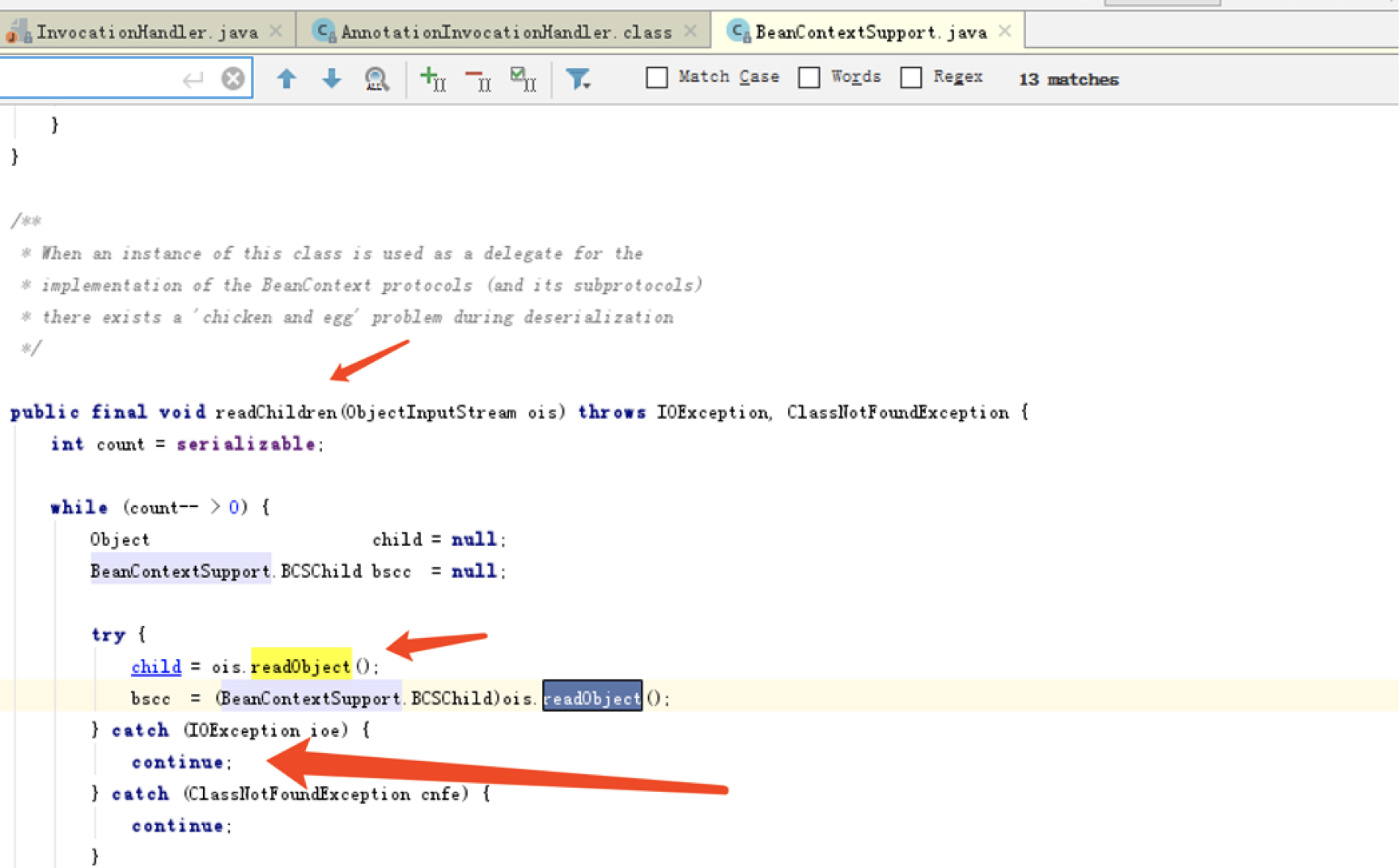Go to previous search occurrence arrow

coord(286,79)
